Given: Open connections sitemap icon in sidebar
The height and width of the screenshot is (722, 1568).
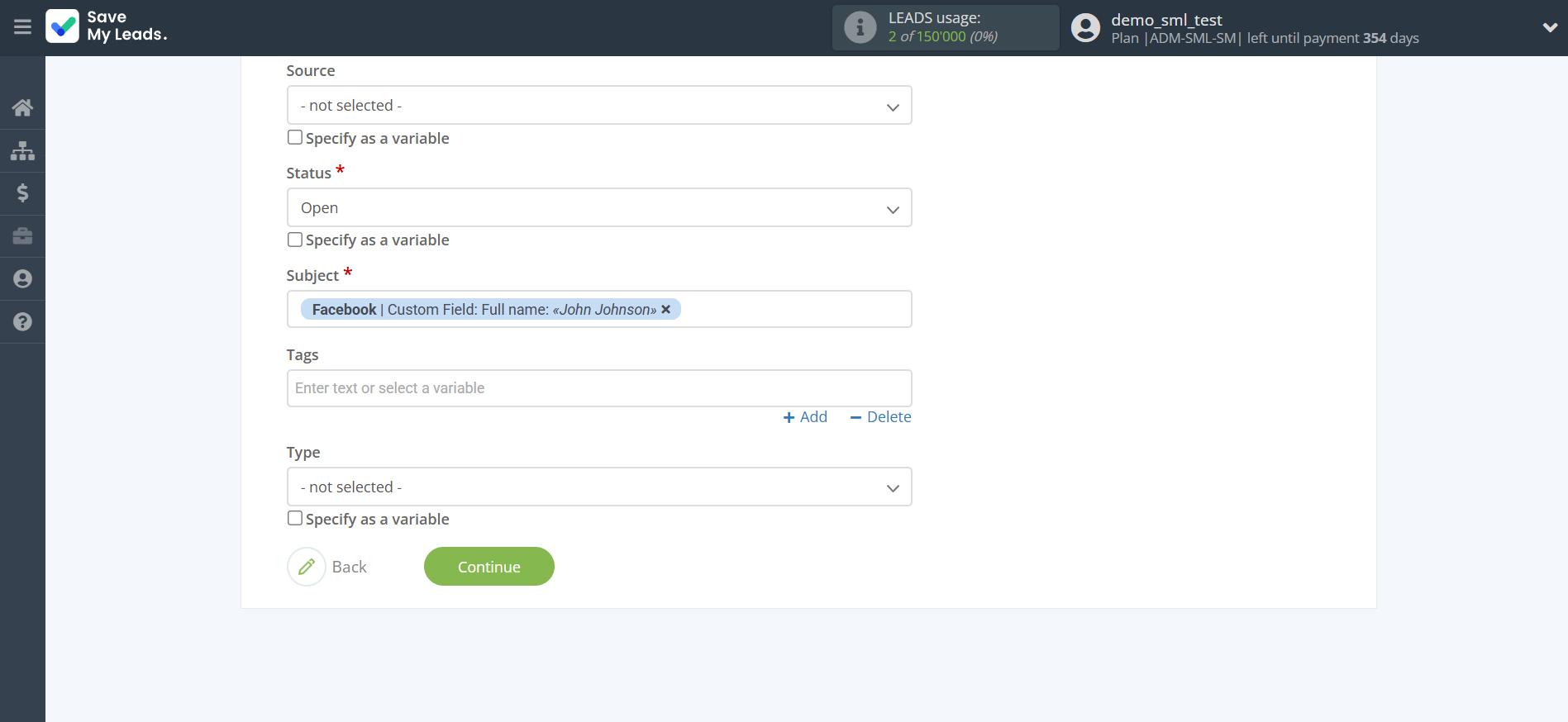Looking at the screenshot, I should [x=22, y=150].
